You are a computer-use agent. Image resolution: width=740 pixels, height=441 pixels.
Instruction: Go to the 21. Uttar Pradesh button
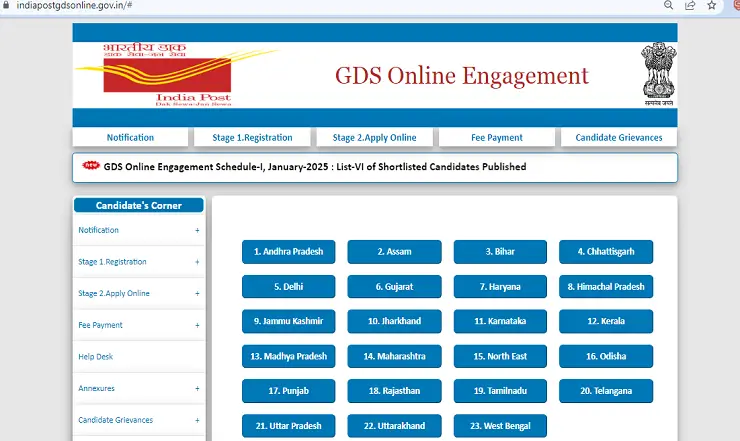pyautogui.click(x=288, y=426)
